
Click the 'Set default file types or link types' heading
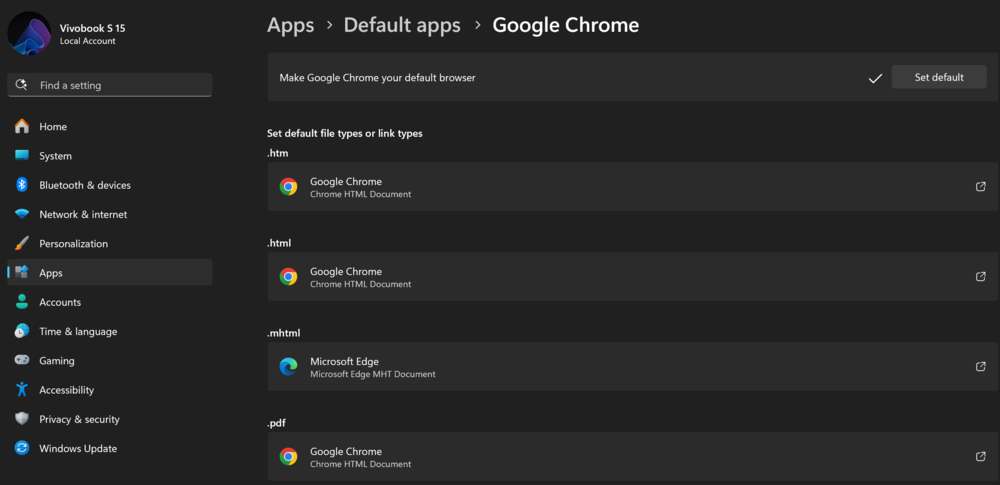click(344, 133)
